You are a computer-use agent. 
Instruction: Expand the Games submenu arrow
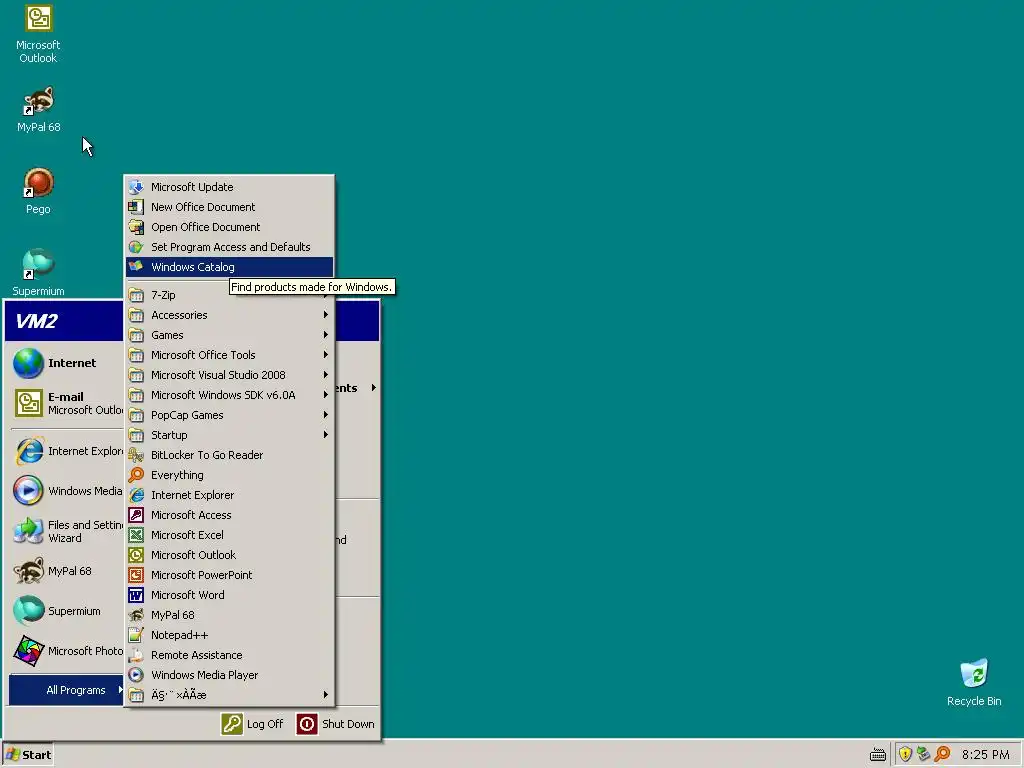[325, 335]
